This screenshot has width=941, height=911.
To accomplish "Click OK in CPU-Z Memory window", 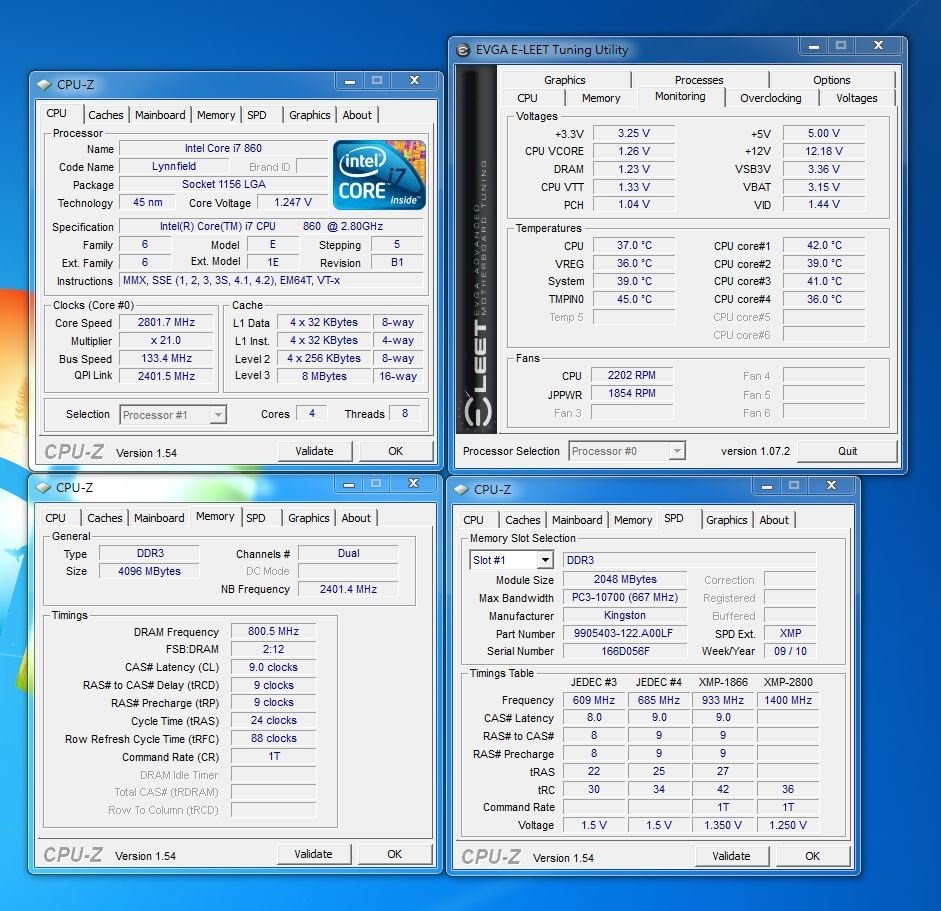I will (394, 854).
